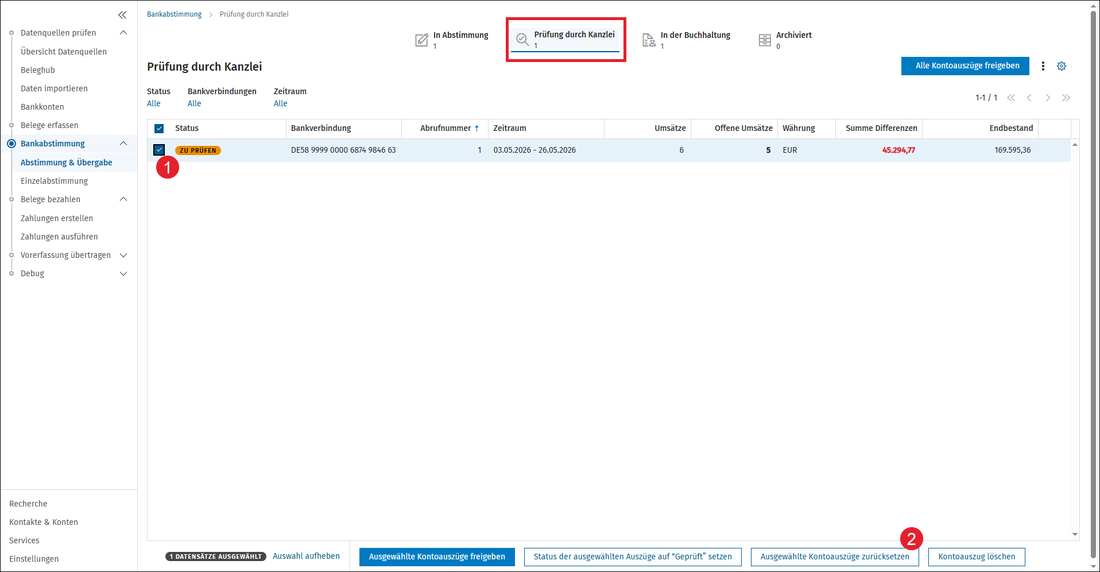Click the Endbestand value 169.595,36

[1012, 150]
